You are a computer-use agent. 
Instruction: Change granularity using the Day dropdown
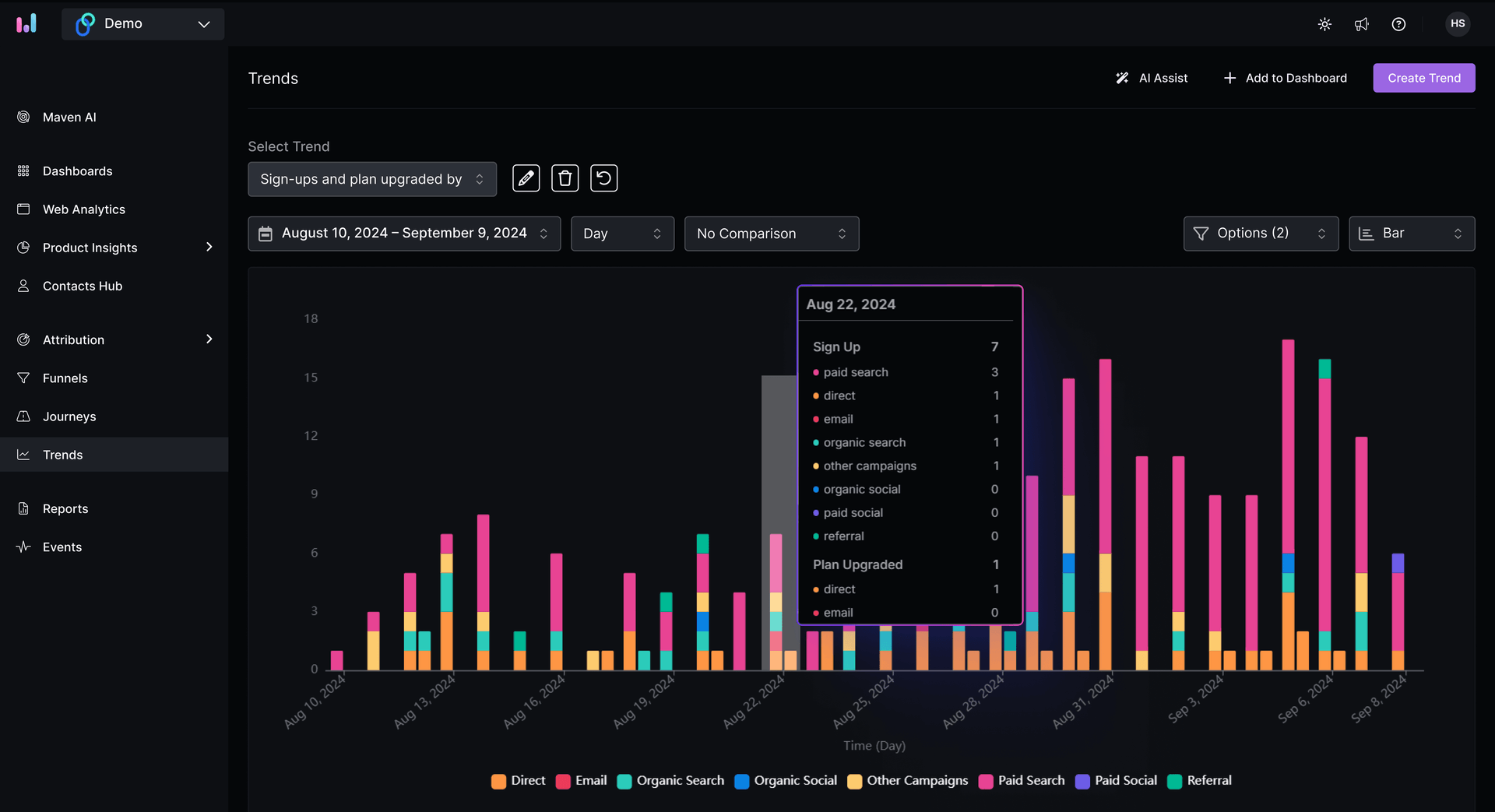(x=621, y=233)
